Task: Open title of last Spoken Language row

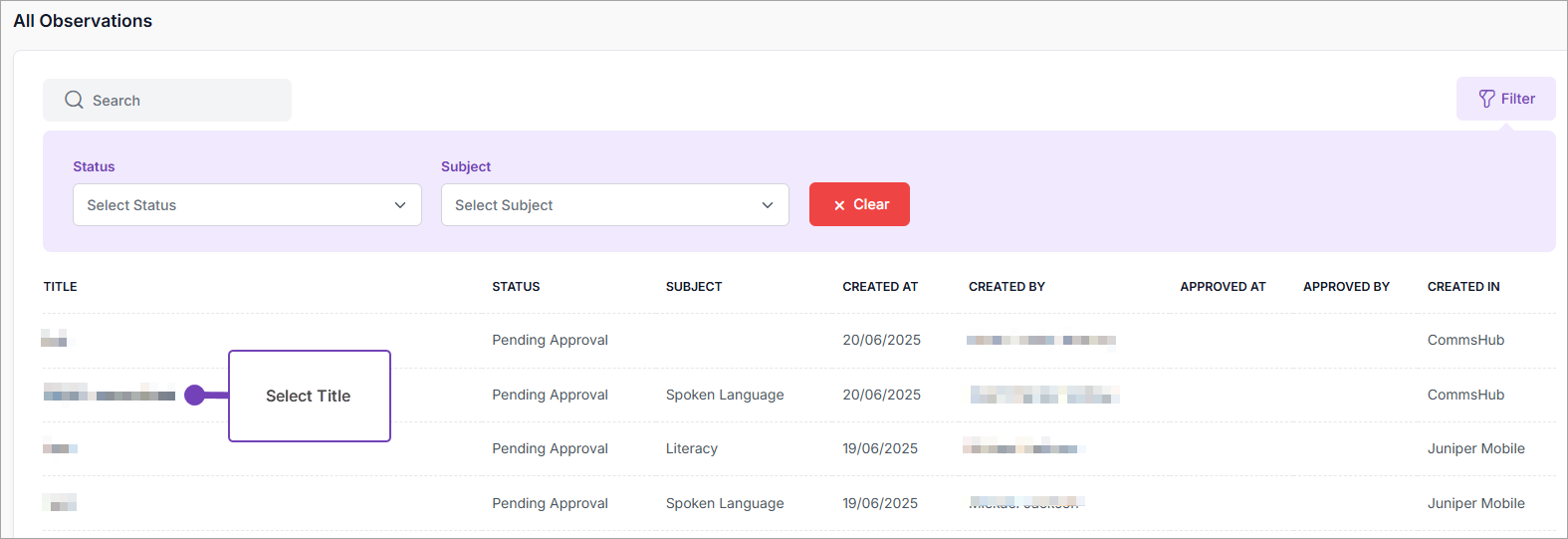Action: (60, 503)
